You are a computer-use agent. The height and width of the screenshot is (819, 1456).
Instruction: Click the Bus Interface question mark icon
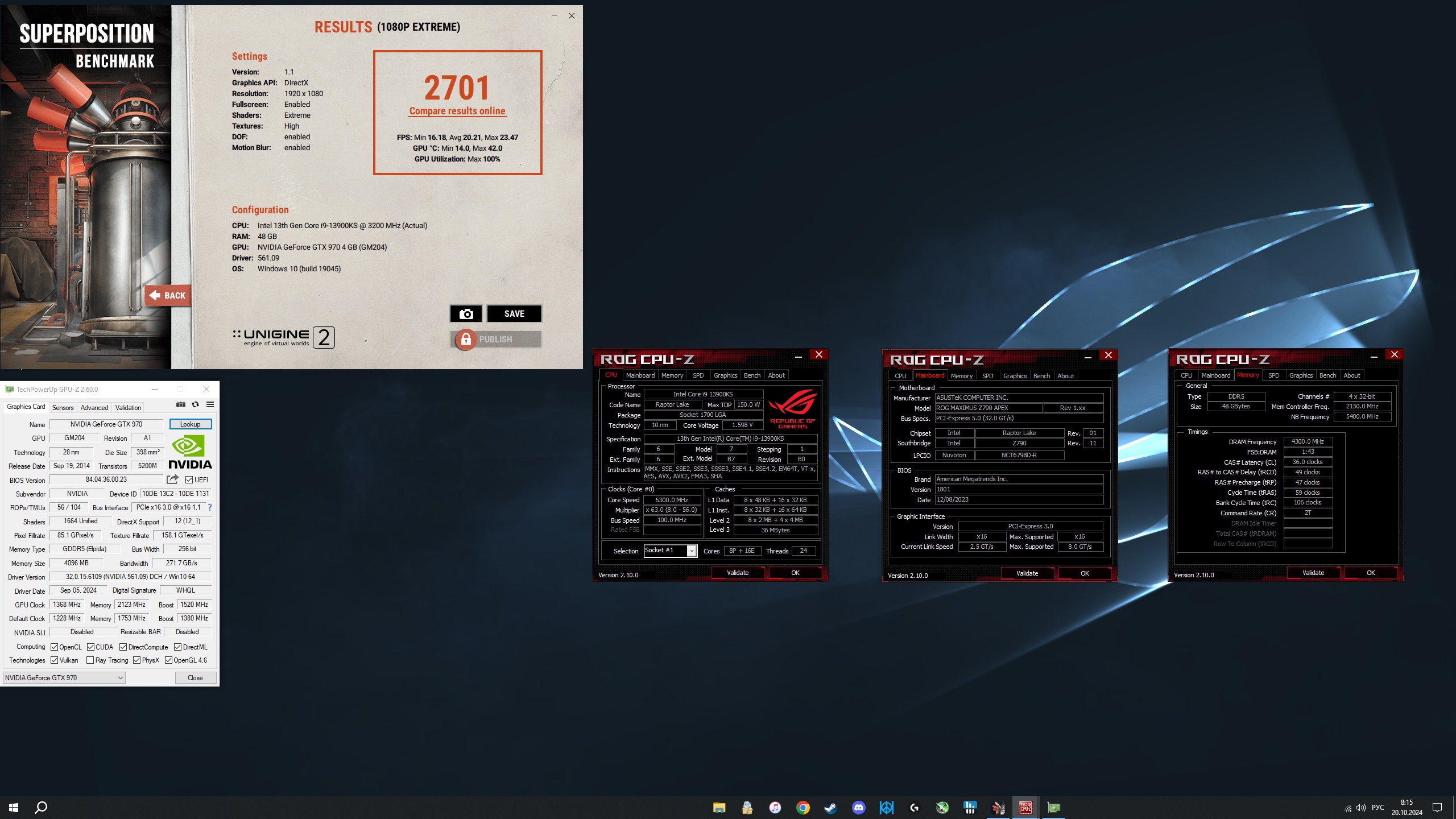click(210, 507)
